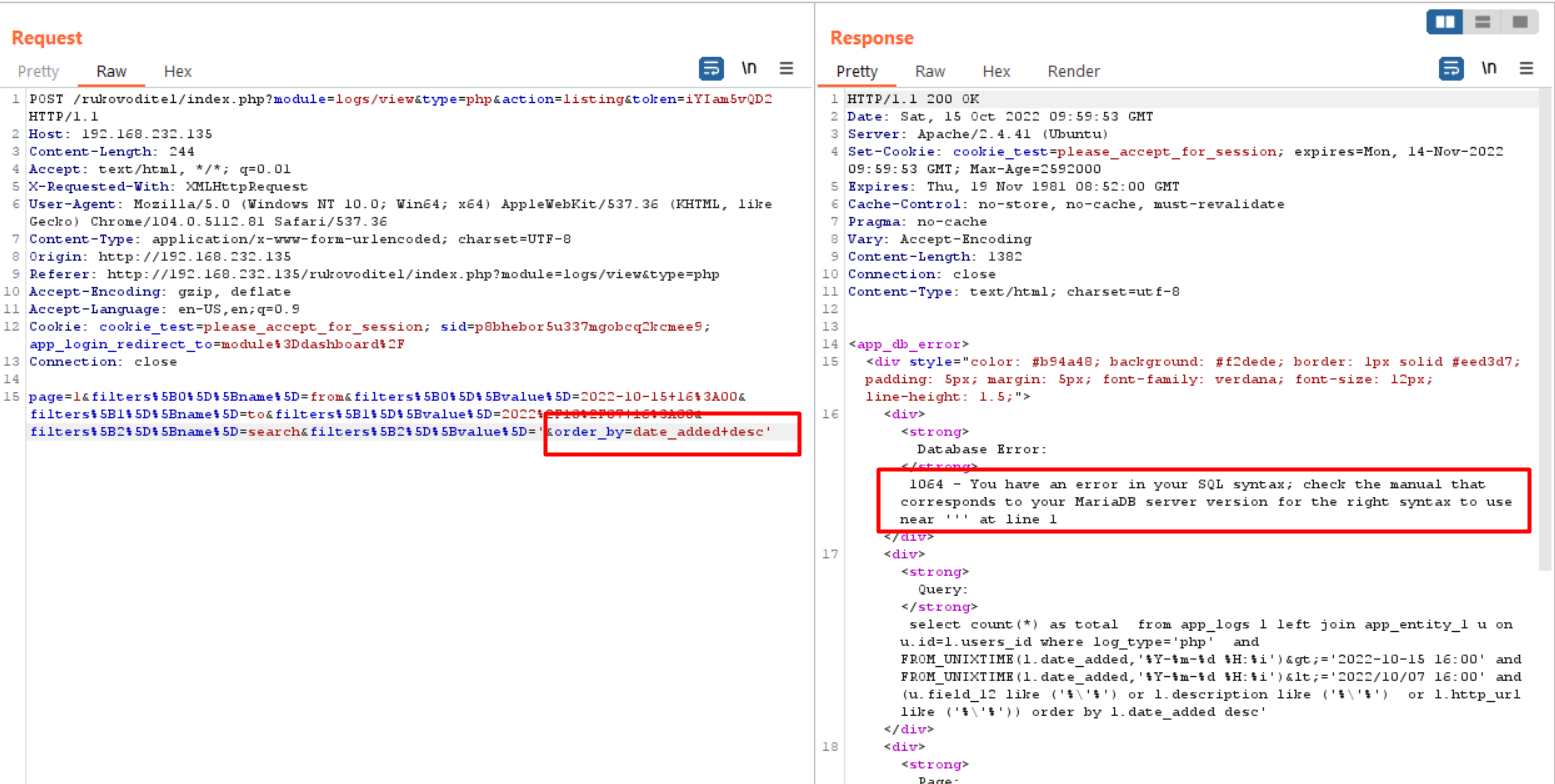Toggle the Response panel's blue word-wrap icon
Screen dimensions: 1555x784
tap(1451, 69)
